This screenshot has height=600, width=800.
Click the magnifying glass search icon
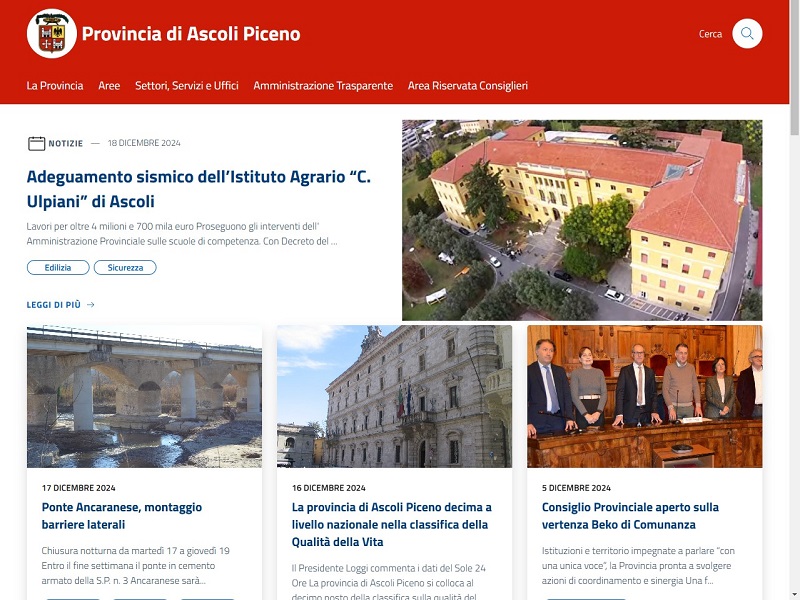747,34
